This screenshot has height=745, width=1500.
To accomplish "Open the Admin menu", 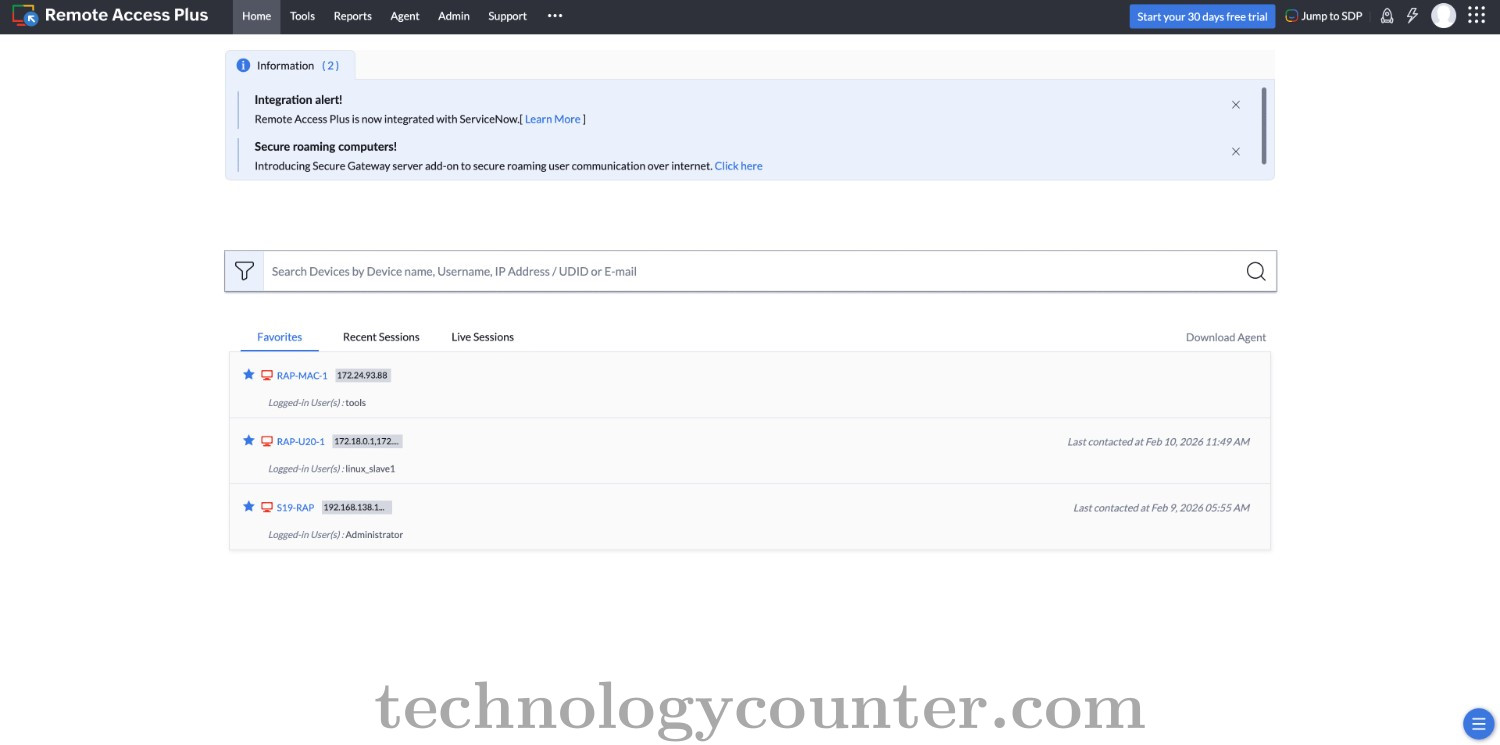I will point(454,16).
